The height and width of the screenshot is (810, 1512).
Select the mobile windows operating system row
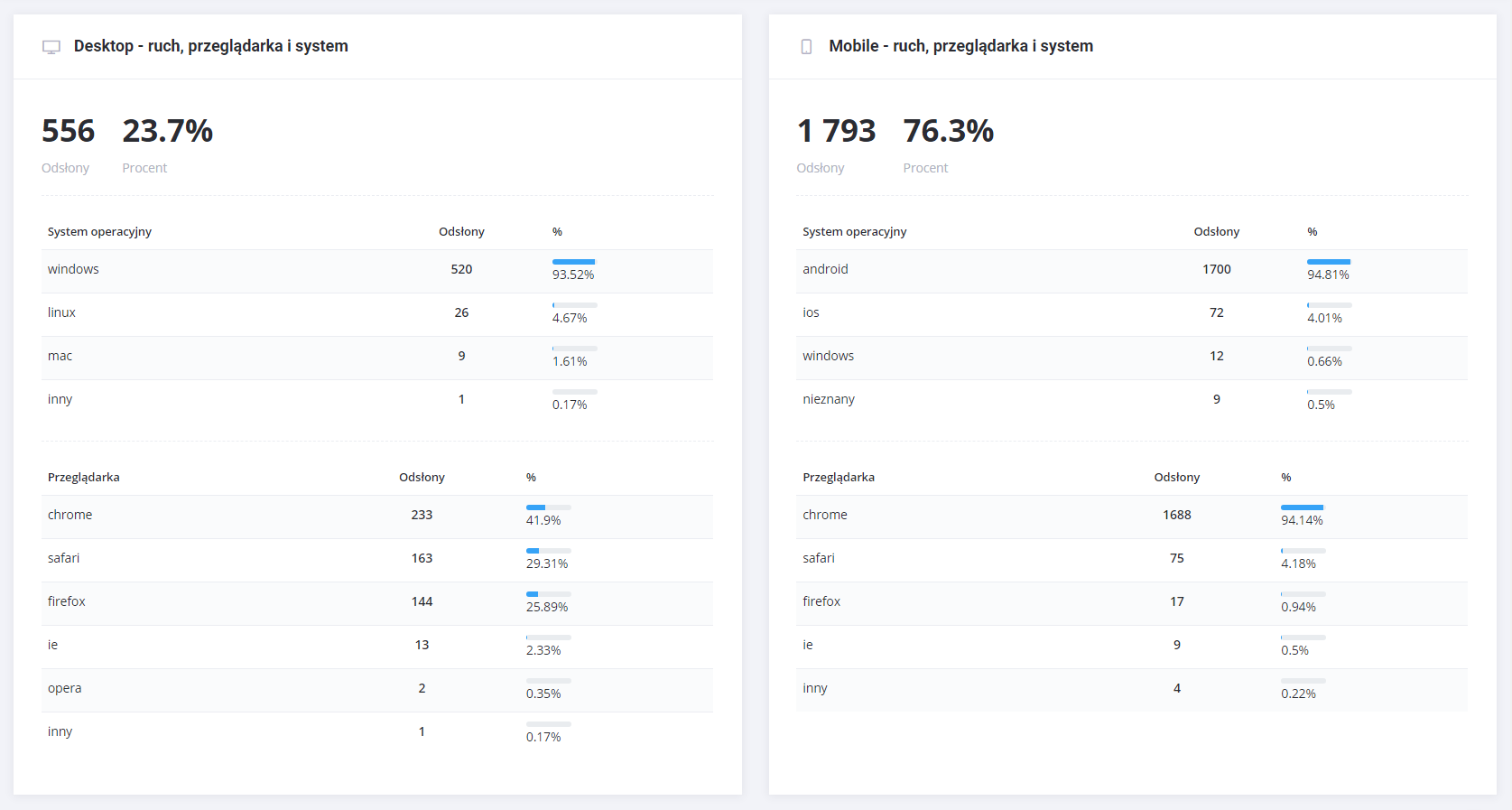tap(1132, 358)
